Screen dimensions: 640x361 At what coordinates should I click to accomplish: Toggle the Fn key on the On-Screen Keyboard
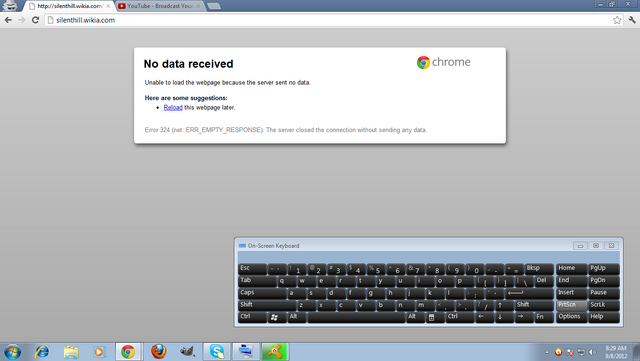click(544, 317)
